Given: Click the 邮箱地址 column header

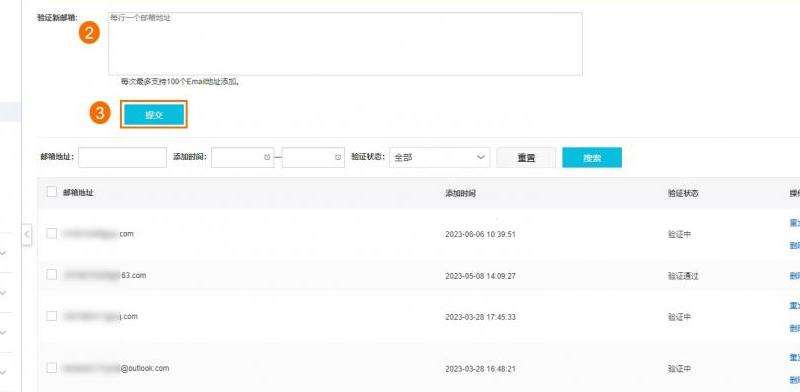Looking at the screenshot, I should pos(78,192).
